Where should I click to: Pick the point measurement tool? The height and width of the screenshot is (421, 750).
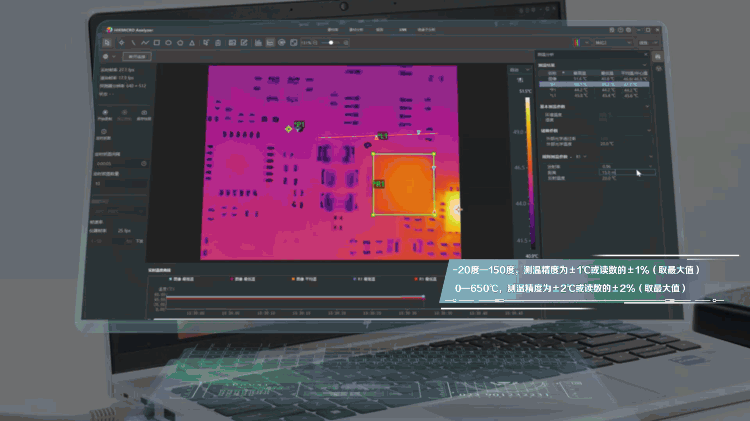click(121, 43)
